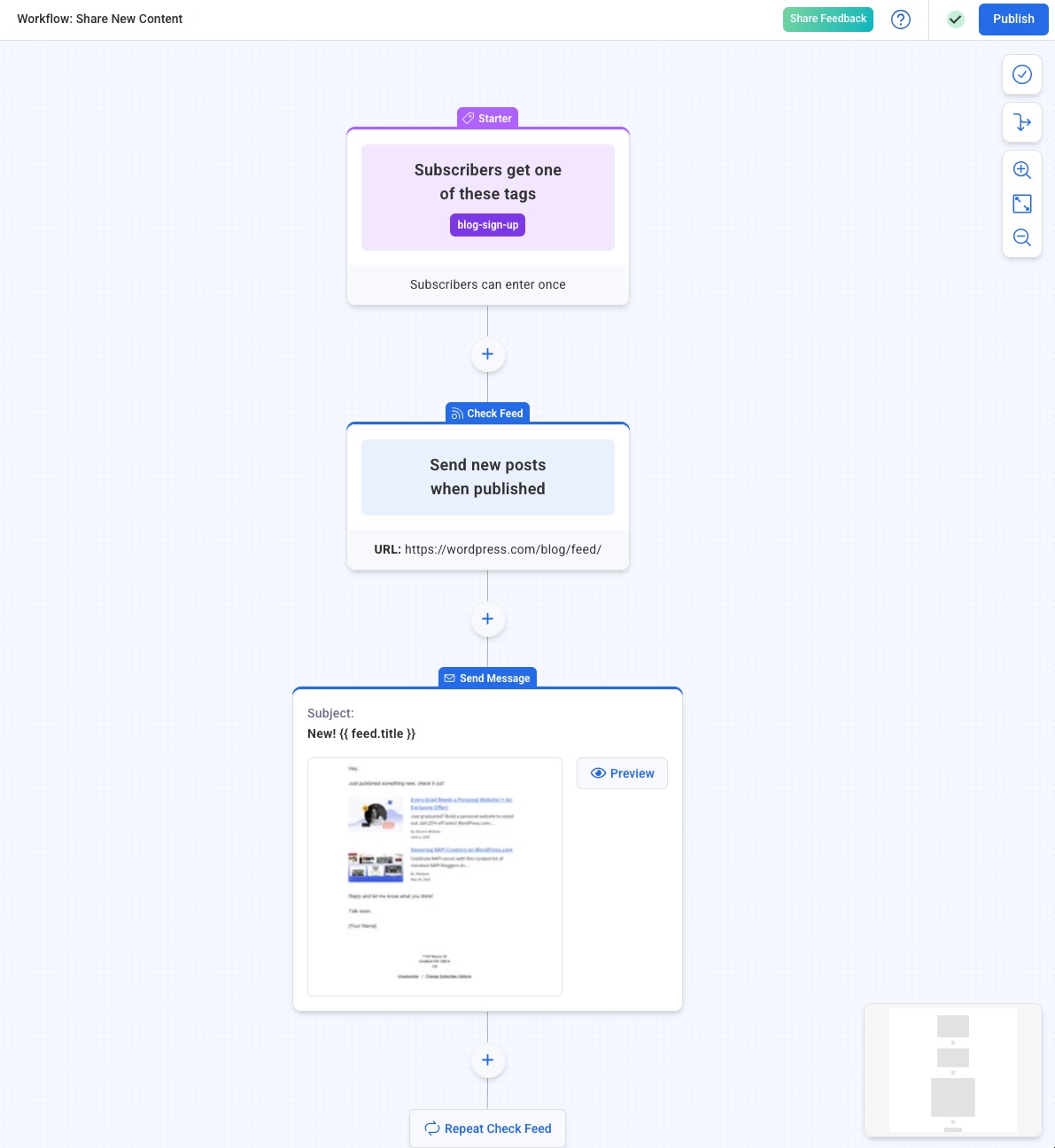Select the auto-arrange workflow layout icon

tap(1022, 122)
